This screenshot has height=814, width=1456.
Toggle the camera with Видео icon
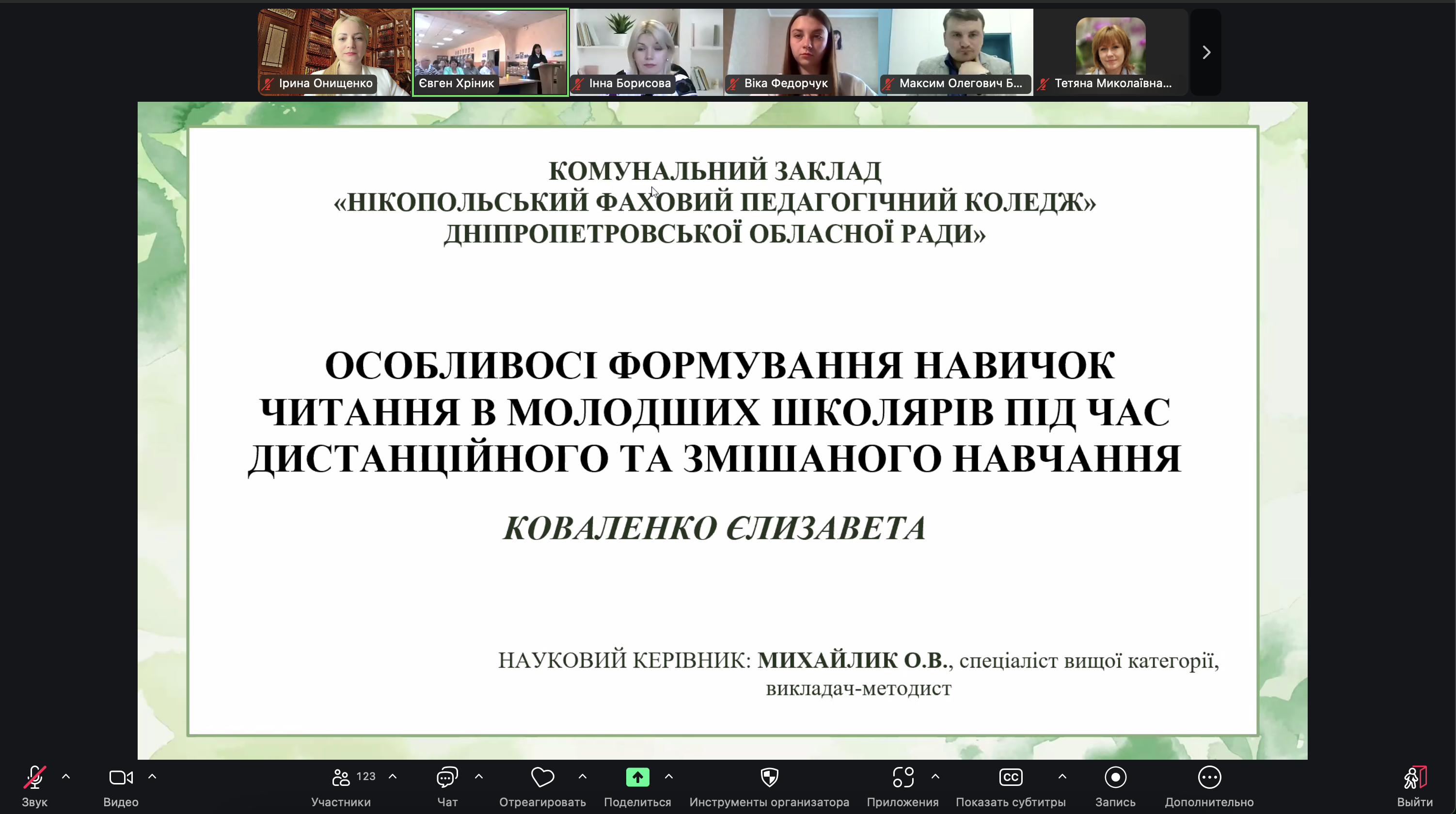(x=120, y=778)
